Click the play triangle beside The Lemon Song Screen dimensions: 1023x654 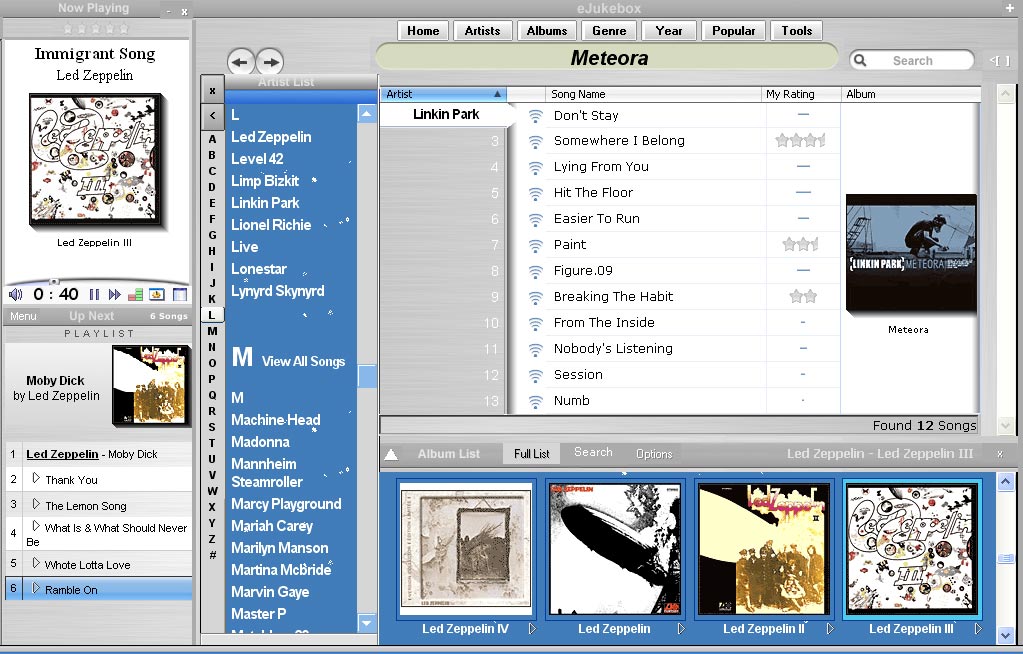[x=36, y=504]
